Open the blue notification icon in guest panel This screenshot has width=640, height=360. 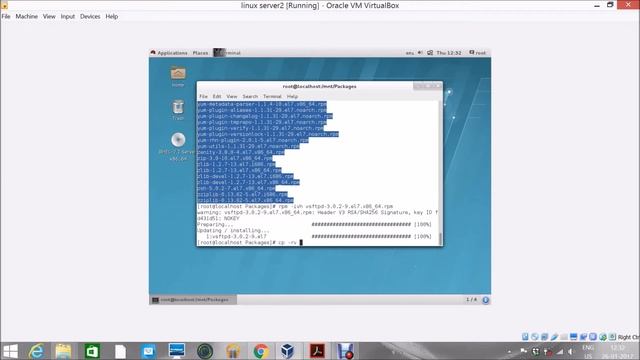[x=485, y=300]
